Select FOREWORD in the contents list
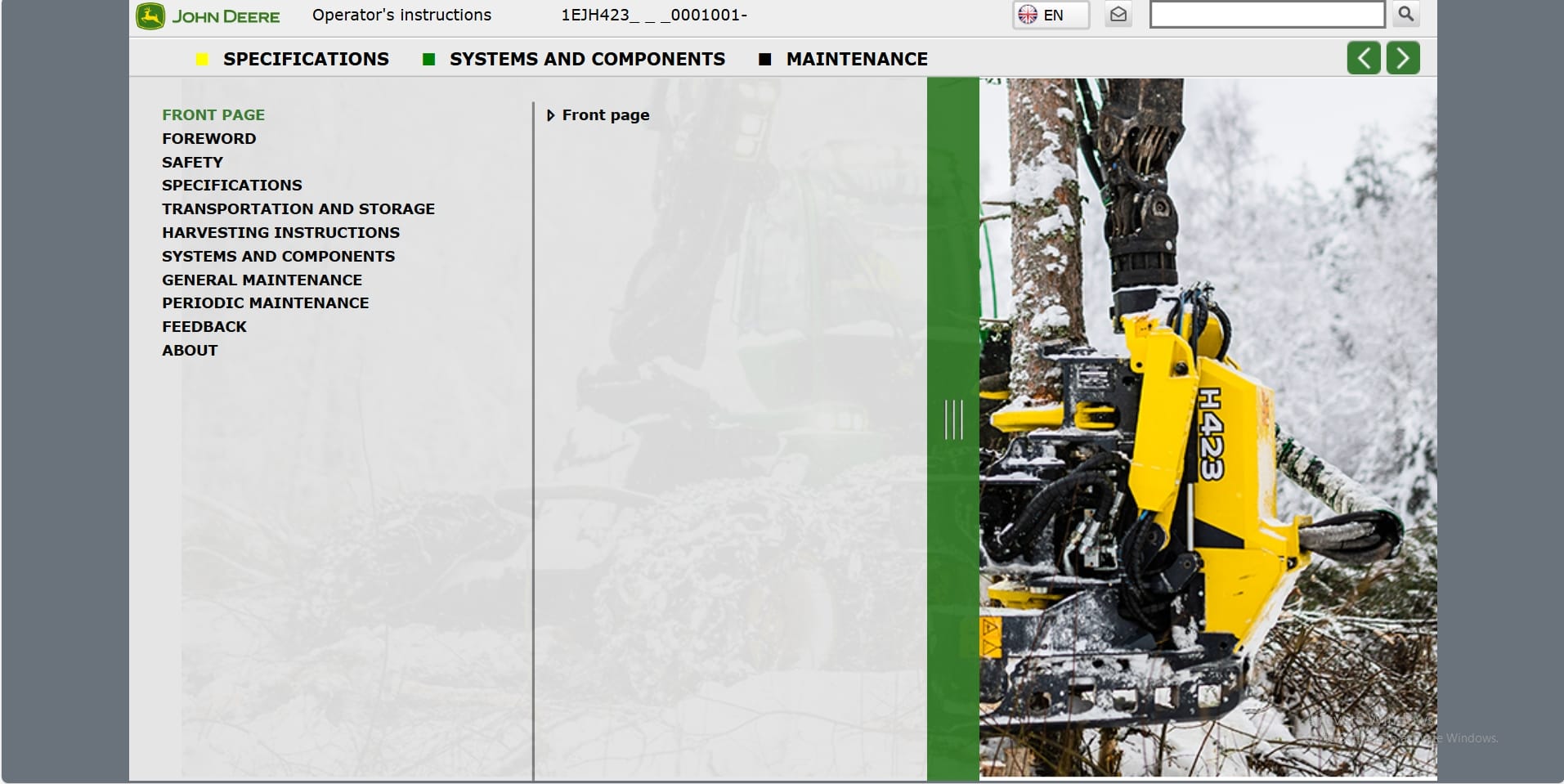Viewport: 1564px width, 784px height. pos(208,139)
